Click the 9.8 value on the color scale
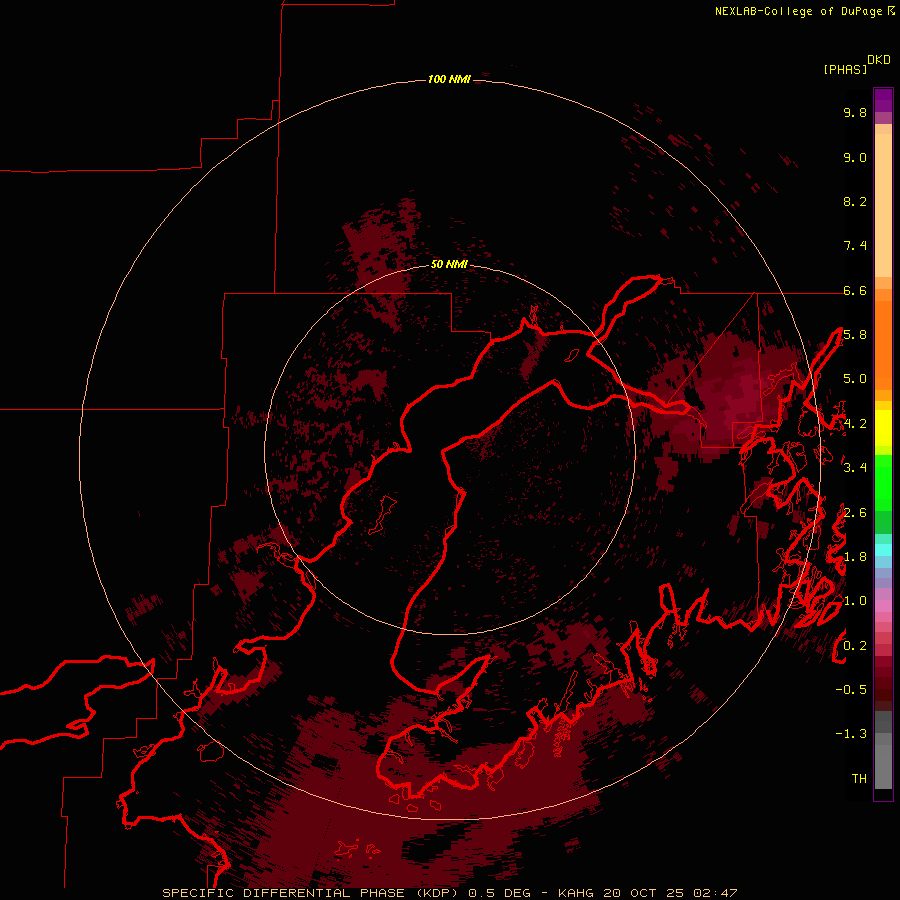The height and width of the screenshot is (900, 900). (855, 112)
